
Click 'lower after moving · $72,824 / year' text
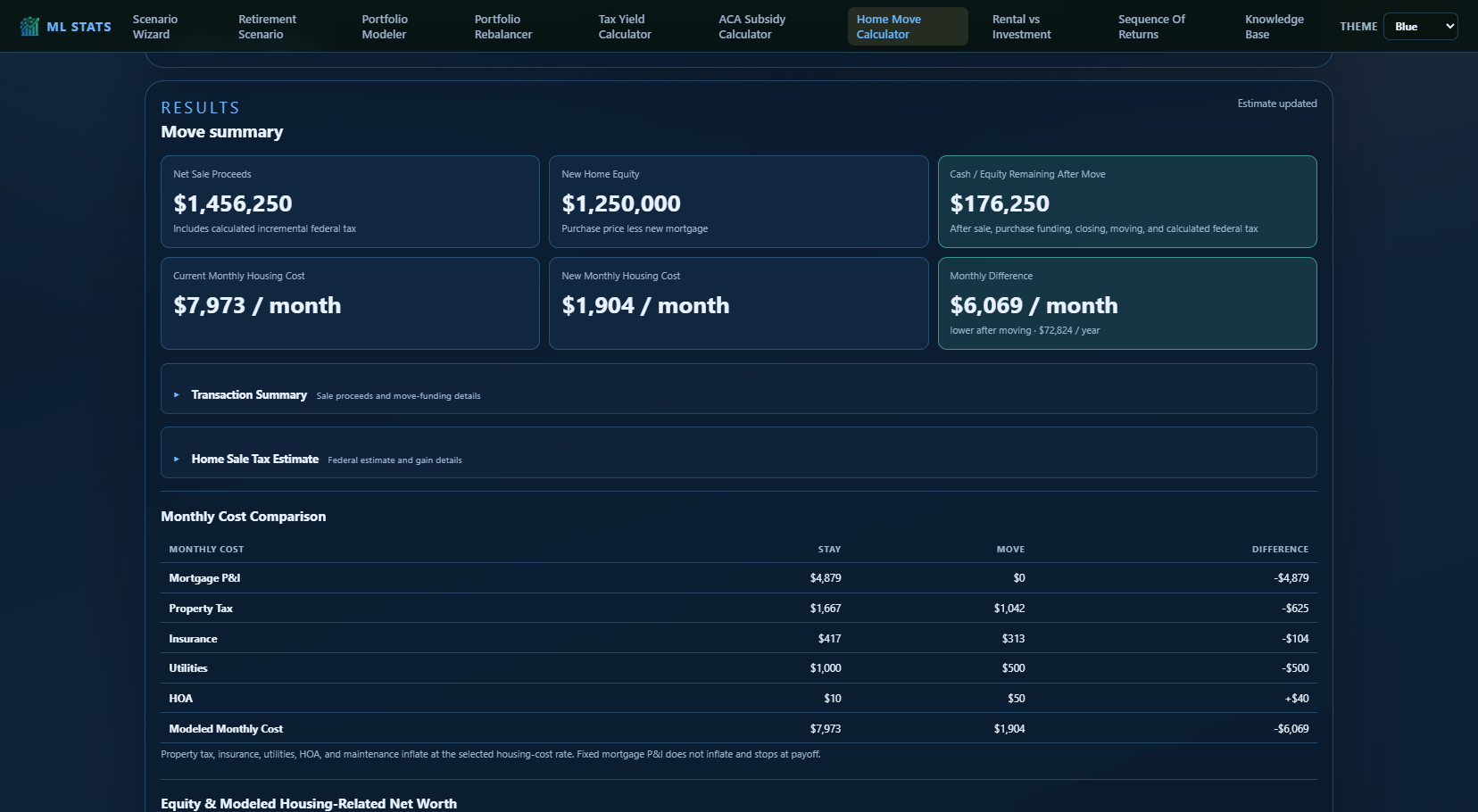(x=1025, y=330)
